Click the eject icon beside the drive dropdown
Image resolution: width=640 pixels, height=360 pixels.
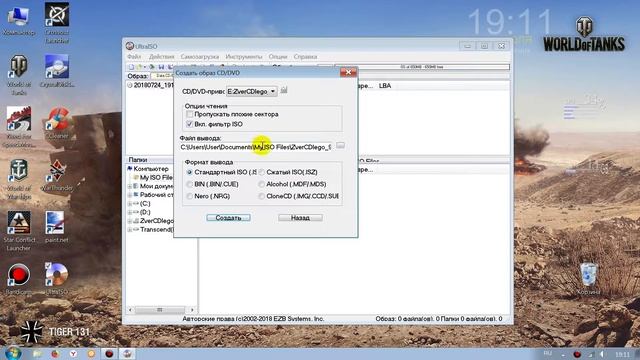284,90
